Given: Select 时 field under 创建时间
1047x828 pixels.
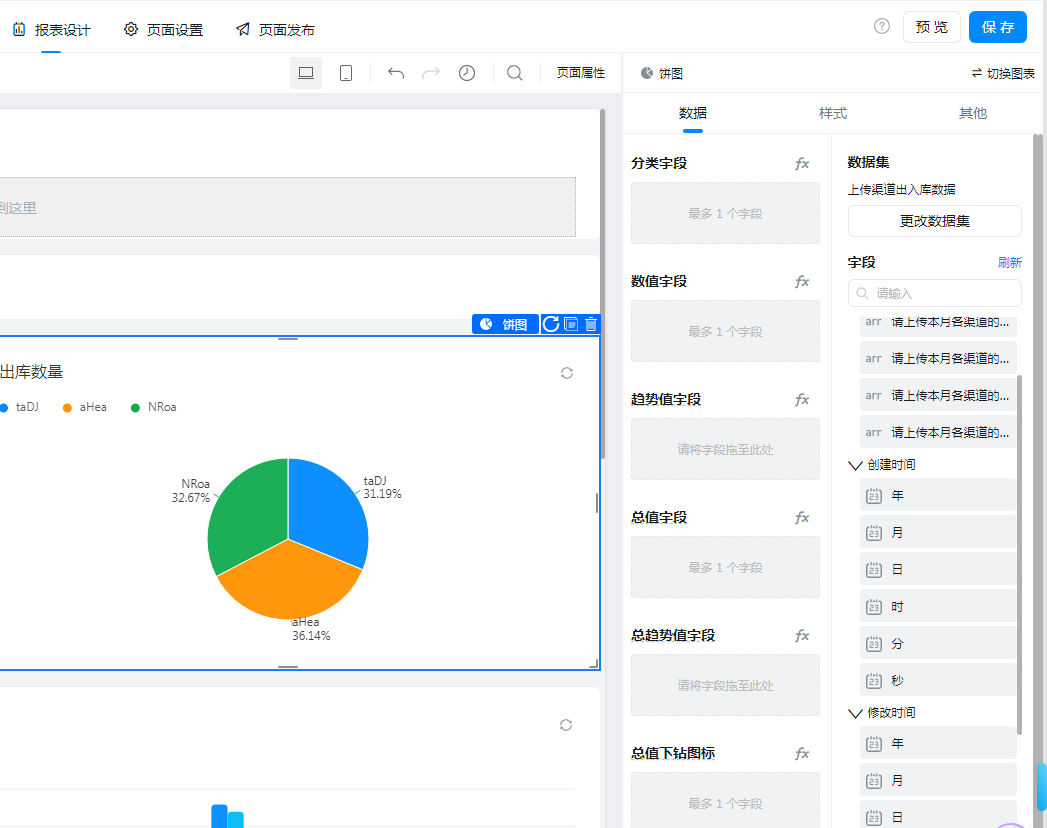Looking at the screenshot, I should pyautogui.click(x=938, y=606).
